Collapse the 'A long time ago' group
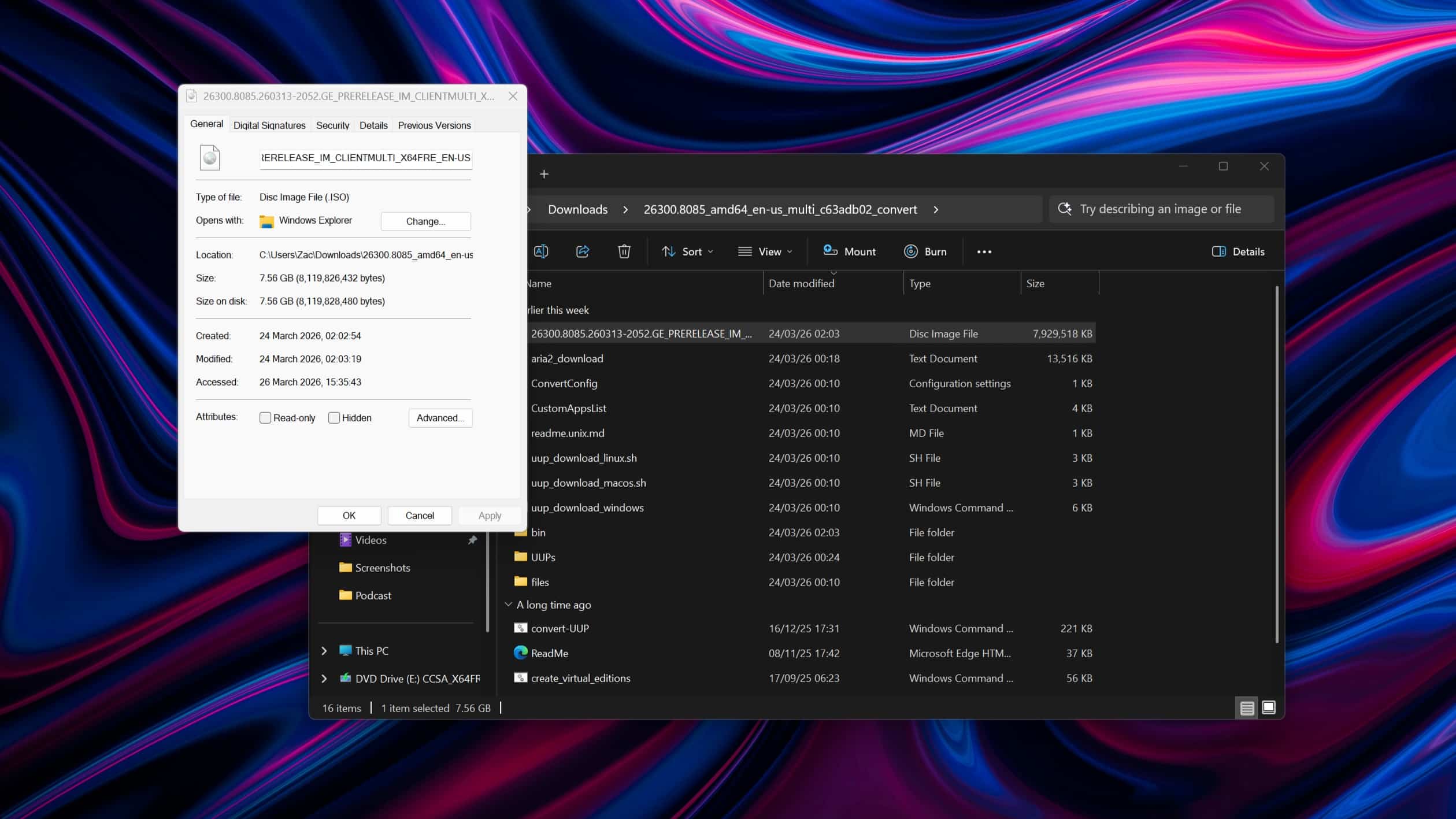Screen dimensions: 1456x819 coord(509,604)
